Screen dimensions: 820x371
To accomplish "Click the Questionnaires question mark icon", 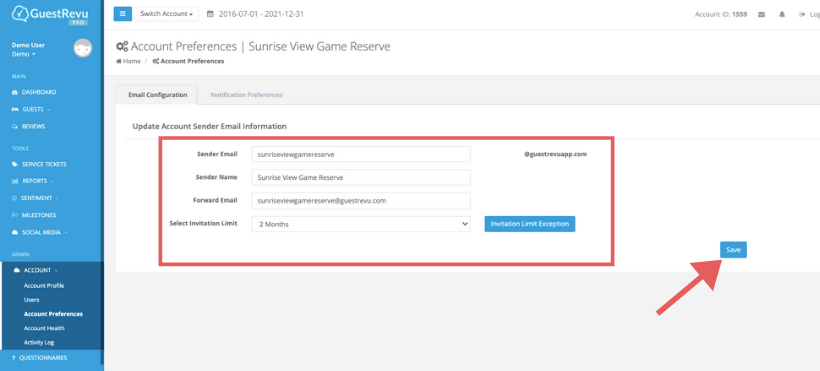I will point(14,358).
